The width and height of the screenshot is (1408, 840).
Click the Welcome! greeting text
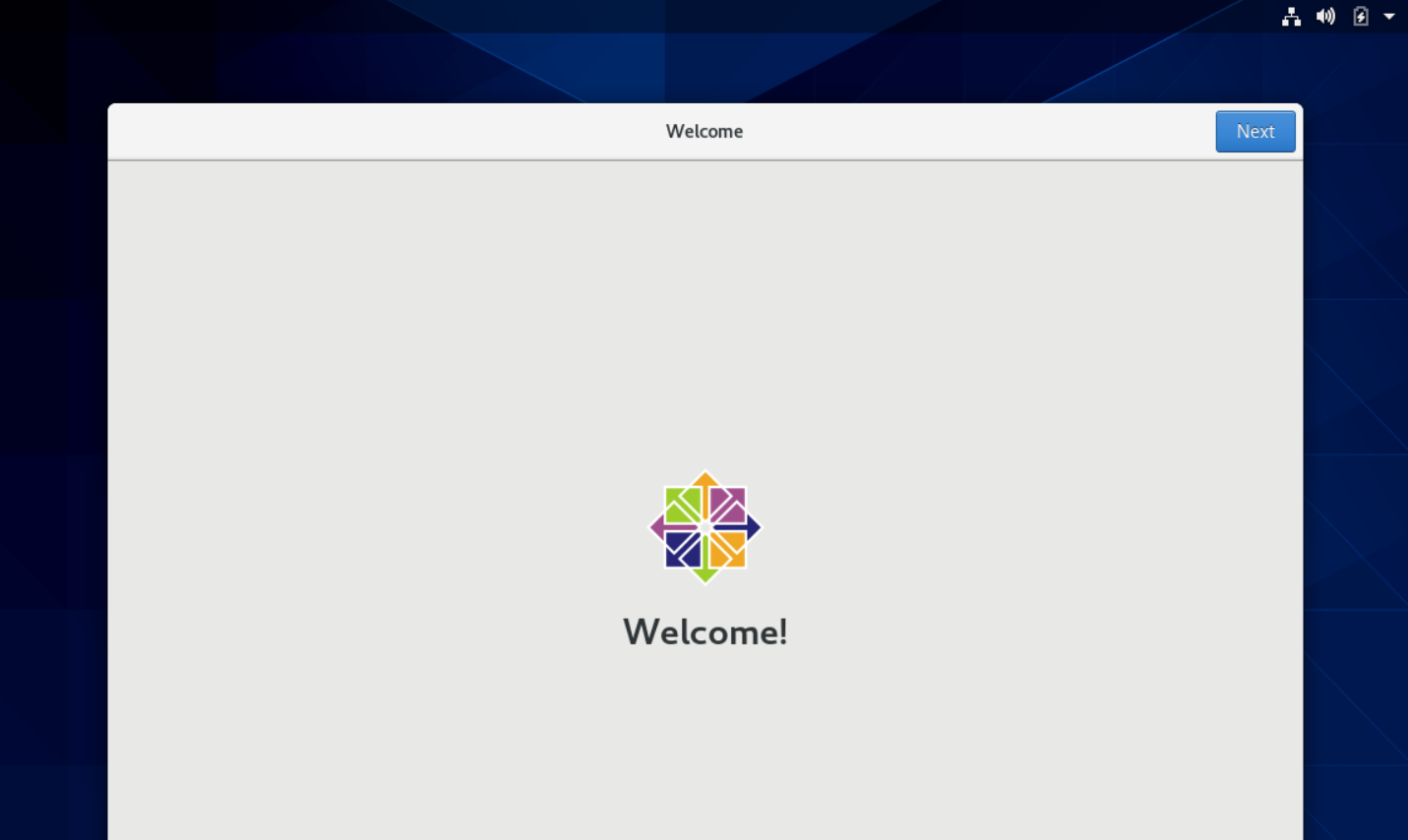[704, 631]
